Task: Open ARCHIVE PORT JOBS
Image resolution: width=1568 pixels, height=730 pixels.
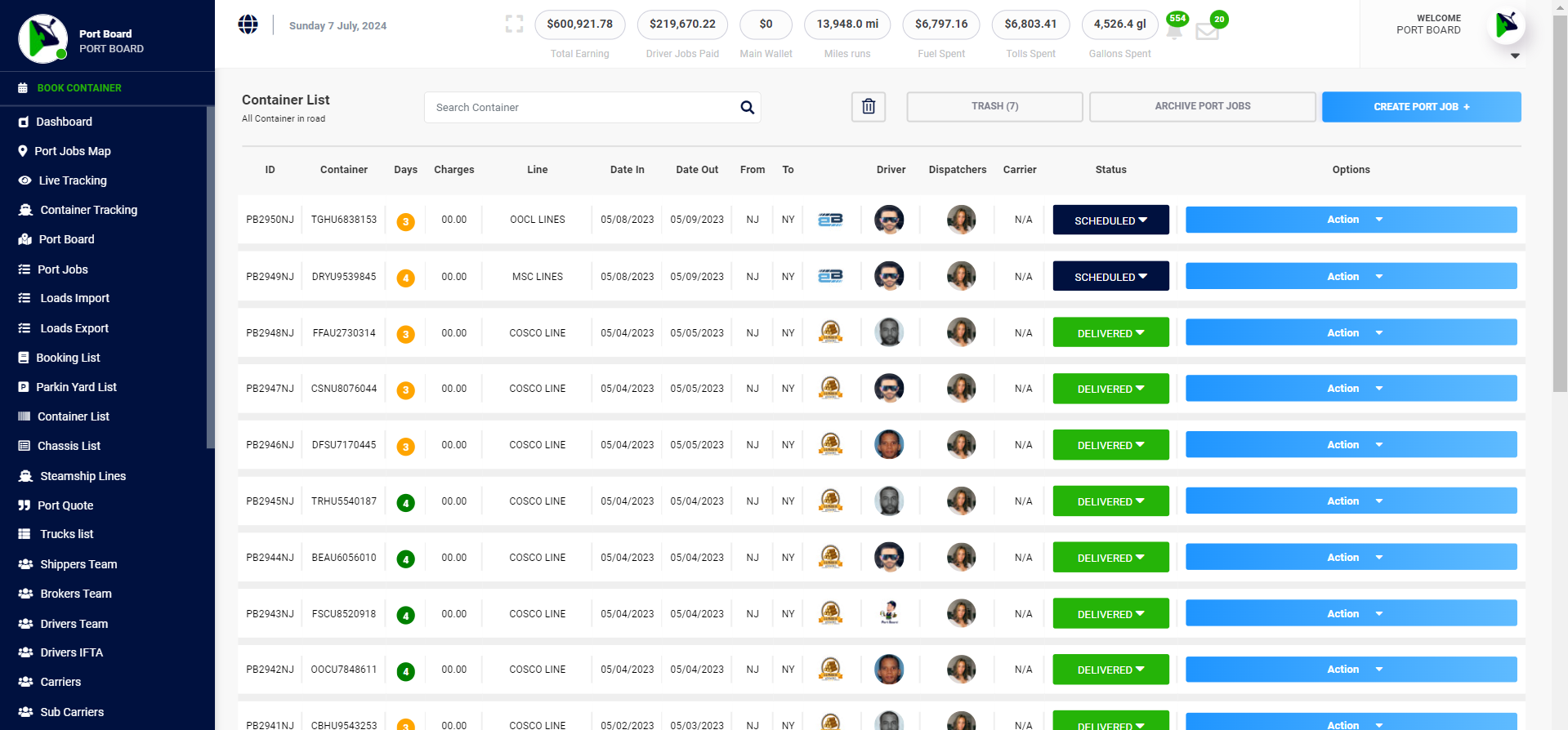Action: (x=1202, y=107)
